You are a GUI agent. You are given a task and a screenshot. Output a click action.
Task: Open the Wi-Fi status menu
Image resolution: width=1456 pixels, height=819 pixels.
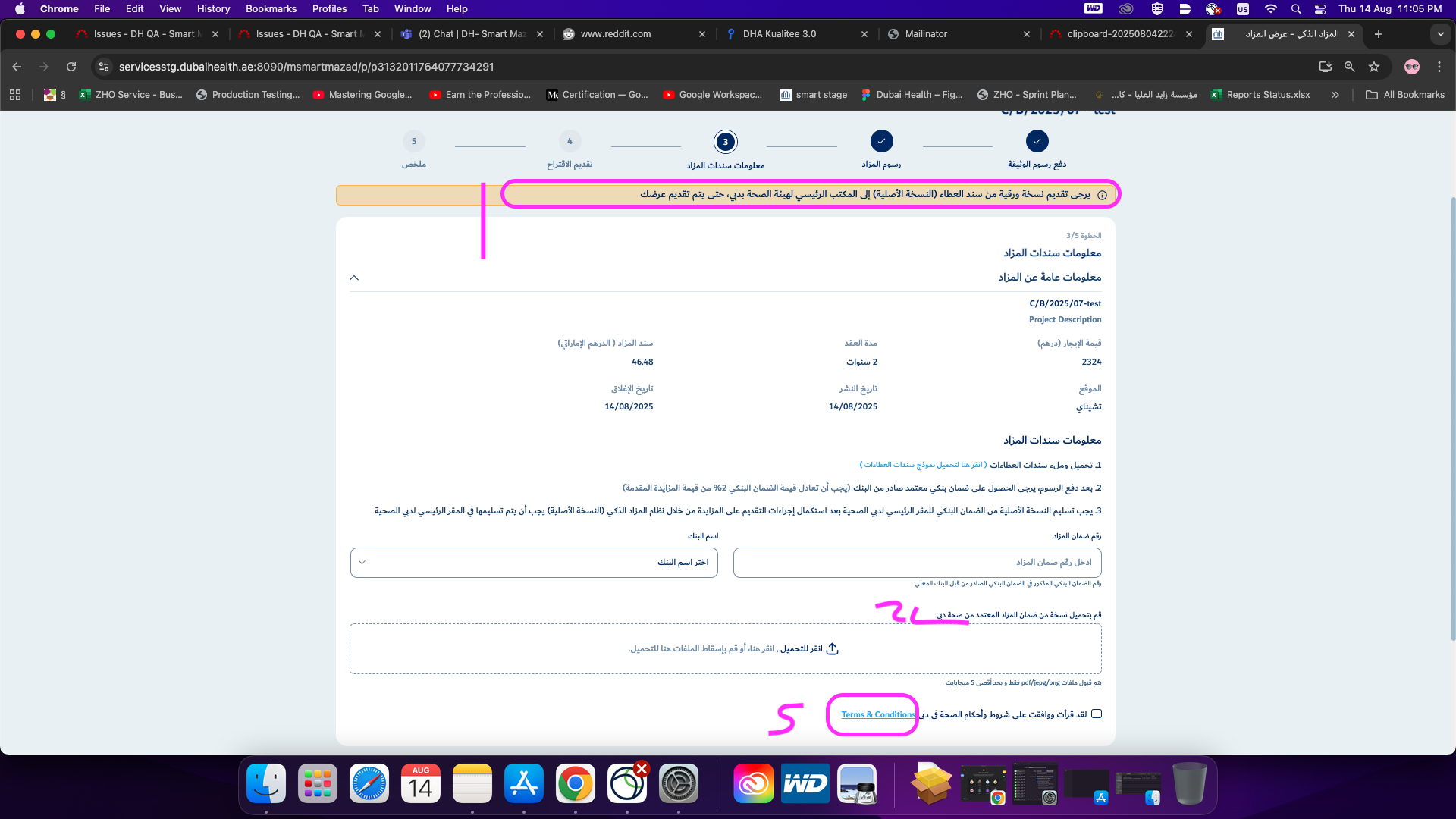click(1271, 8)
